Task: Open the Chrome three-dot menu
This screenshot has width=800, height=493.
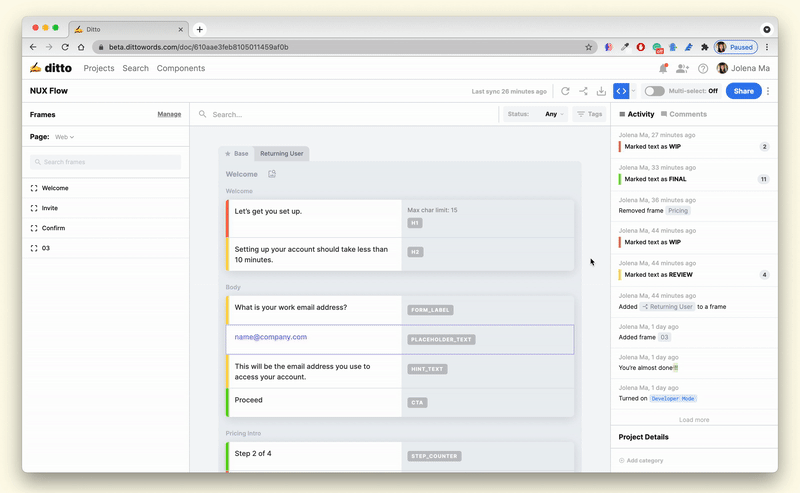Action: point(767,47)
